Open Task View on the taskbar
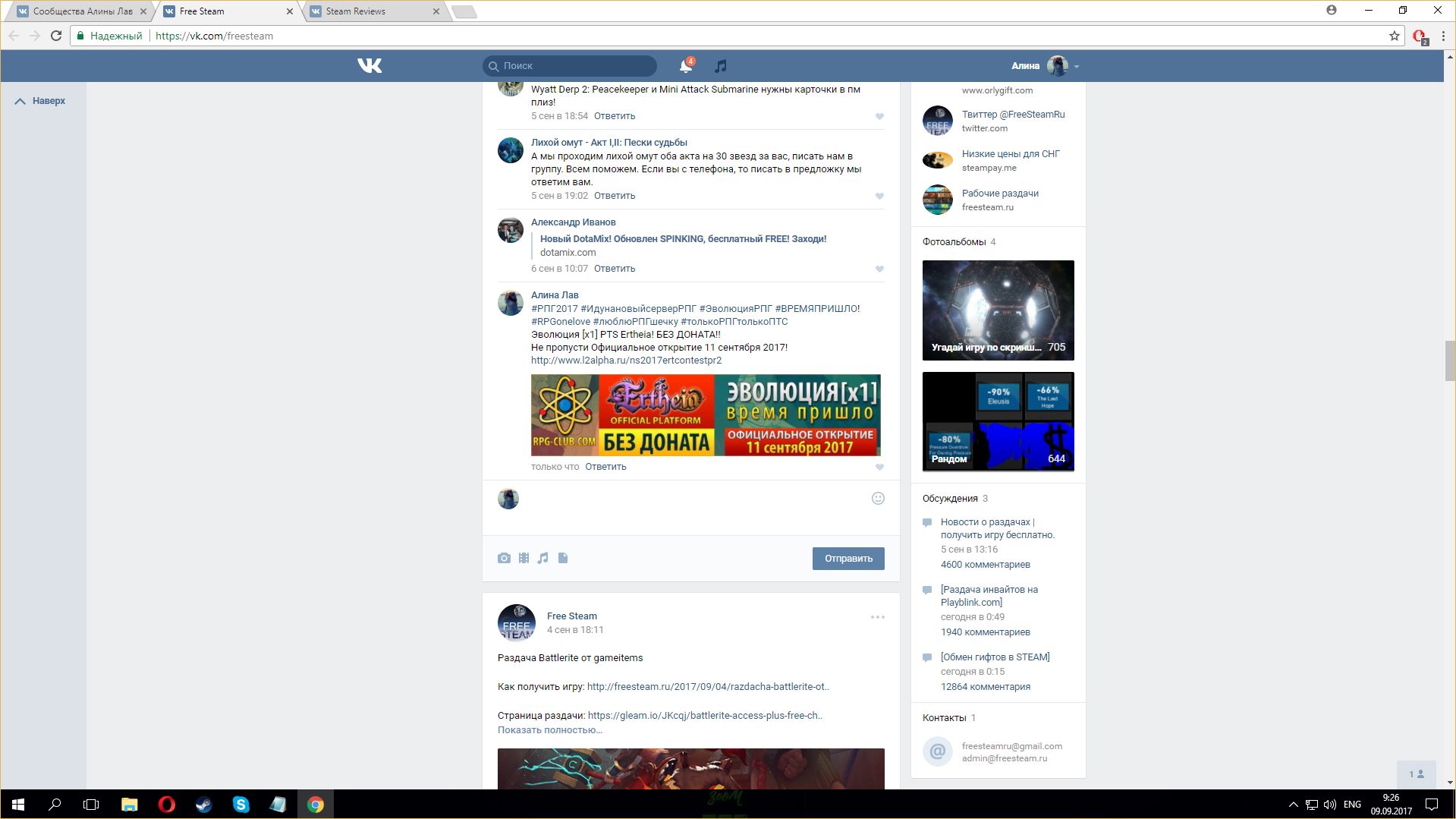The width and height of the screenshot is (1456, 819). coord(91,805)
